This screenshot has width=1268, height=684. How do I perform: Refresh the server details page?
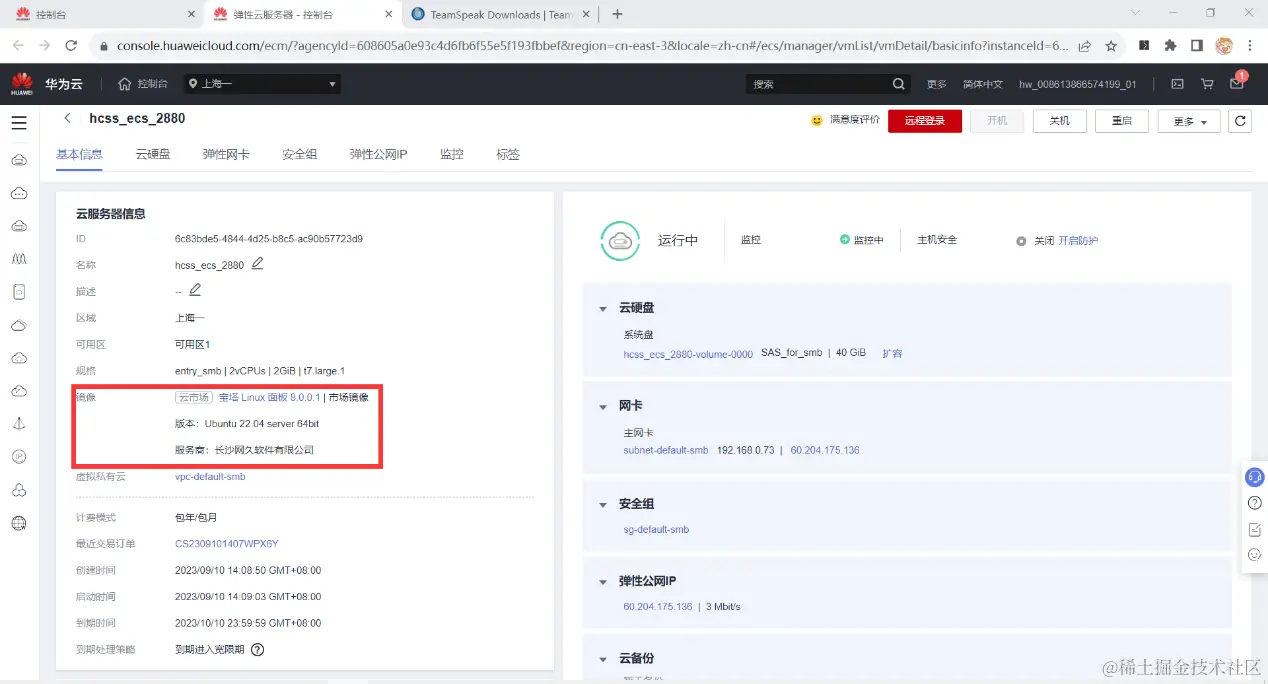[x=1240, y=121]
